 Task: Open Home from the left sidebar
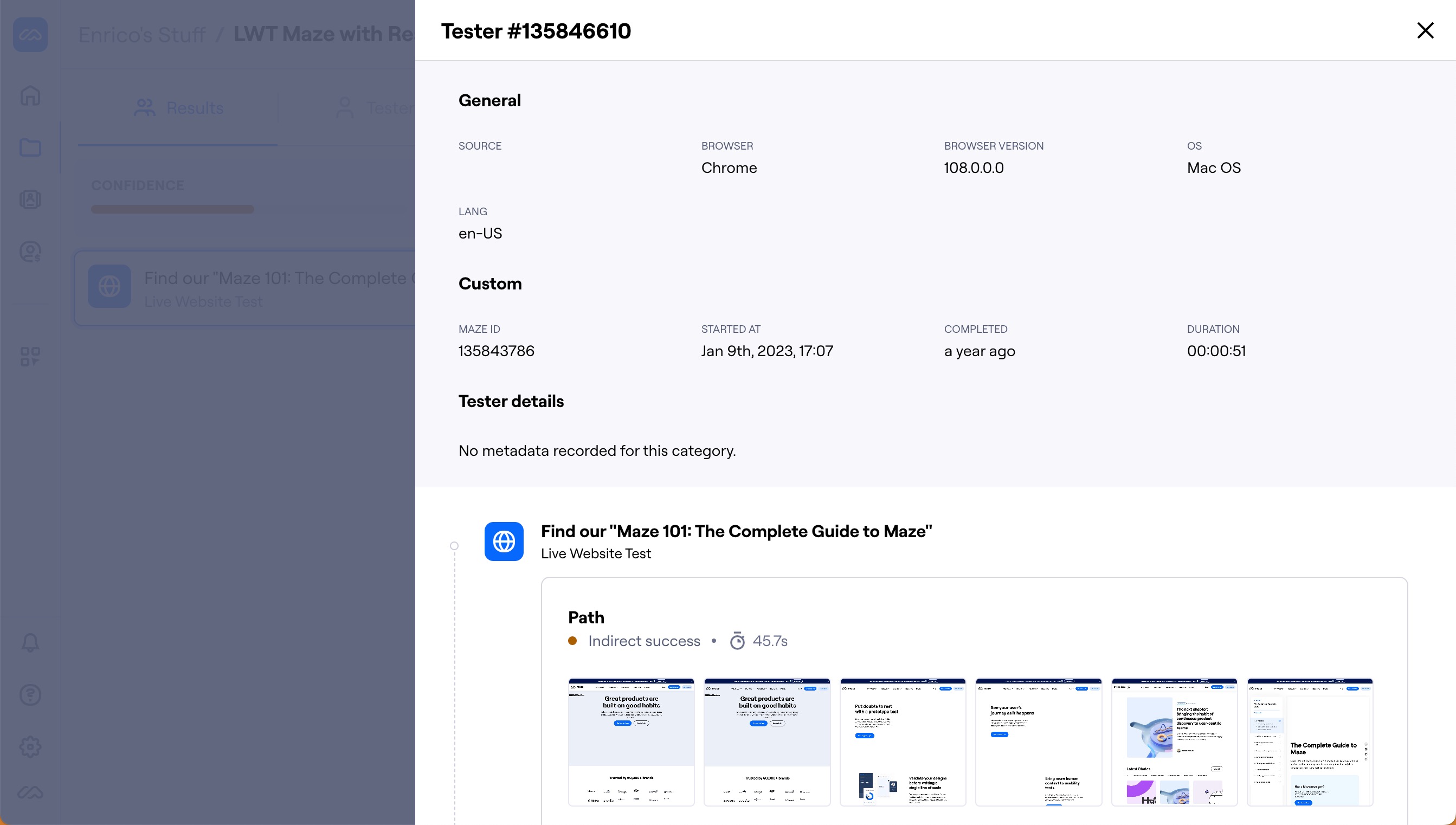(x=30, y=95)
